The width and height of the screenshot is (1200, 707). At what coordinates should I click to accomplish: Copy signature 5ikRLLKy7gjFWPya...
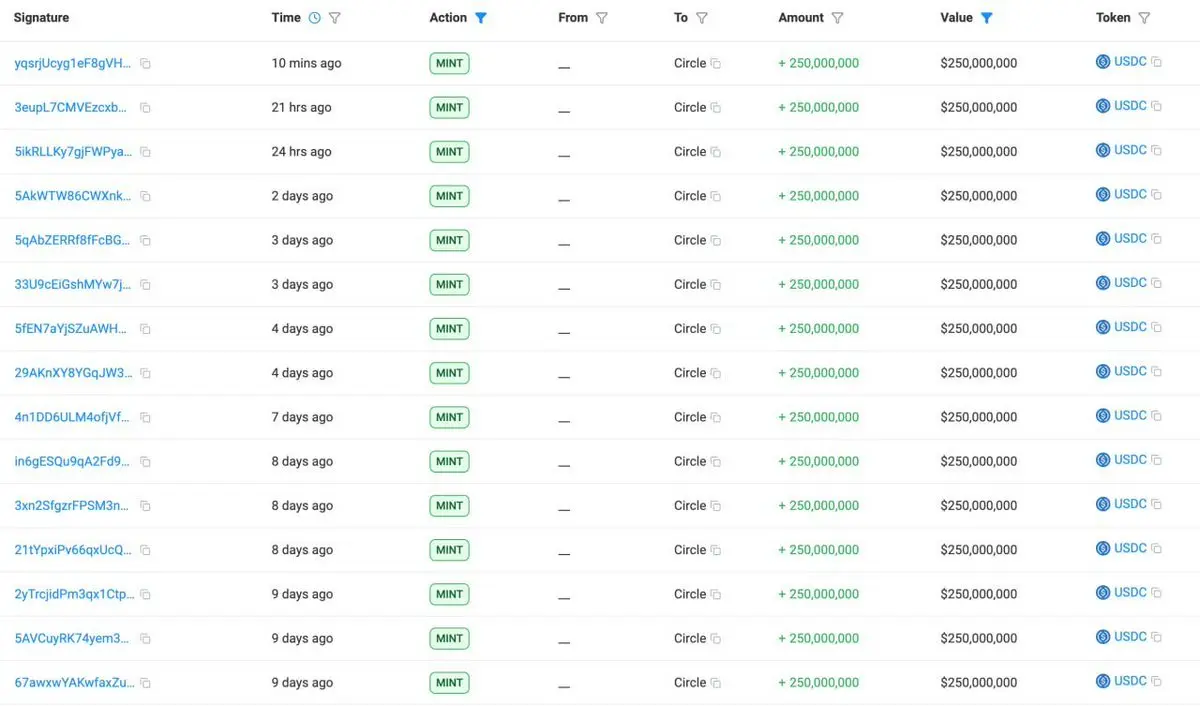[x=145, y=152]
